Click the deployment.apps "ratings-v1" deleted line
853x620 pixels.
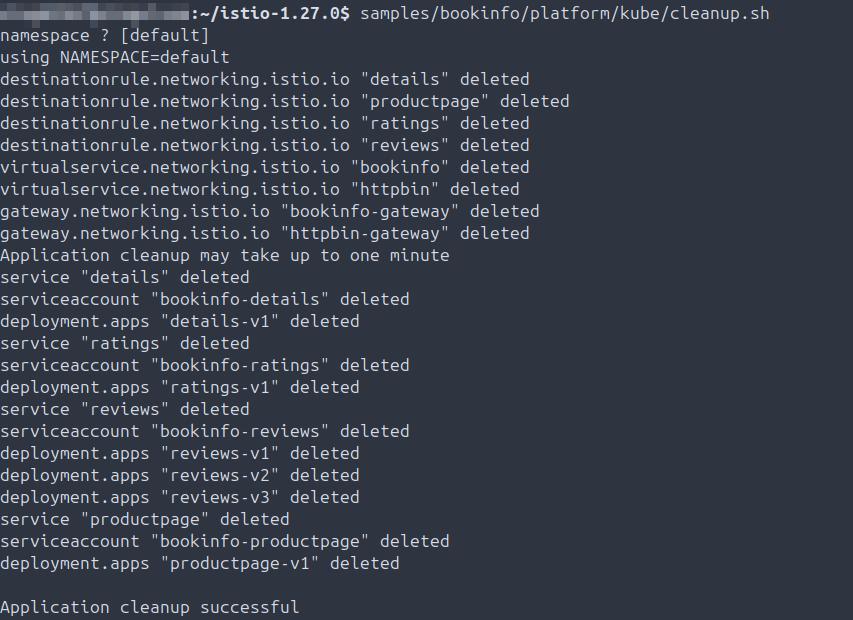point(179,387)
